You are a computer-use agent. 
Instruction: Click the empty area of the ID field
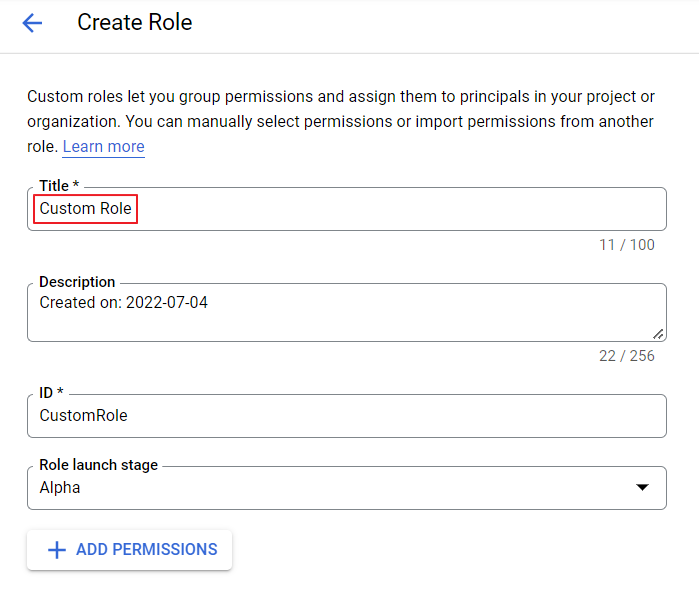(400, 416)
